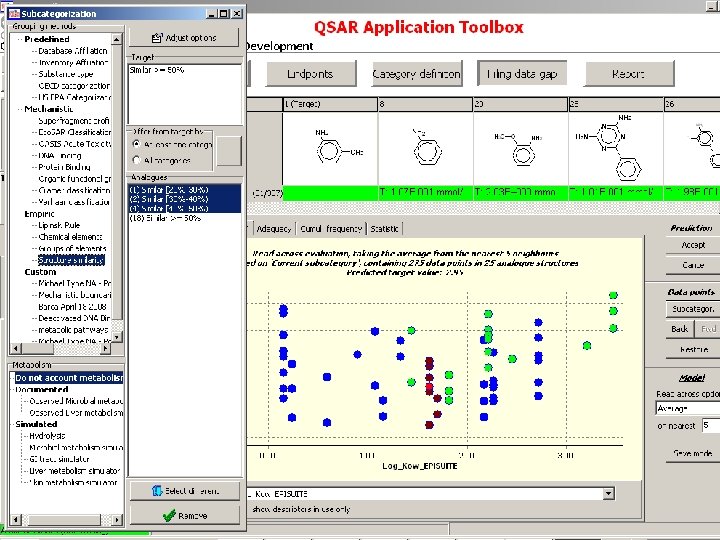Click the Subcategorization window title icon
720x540 pixels.
14,14
